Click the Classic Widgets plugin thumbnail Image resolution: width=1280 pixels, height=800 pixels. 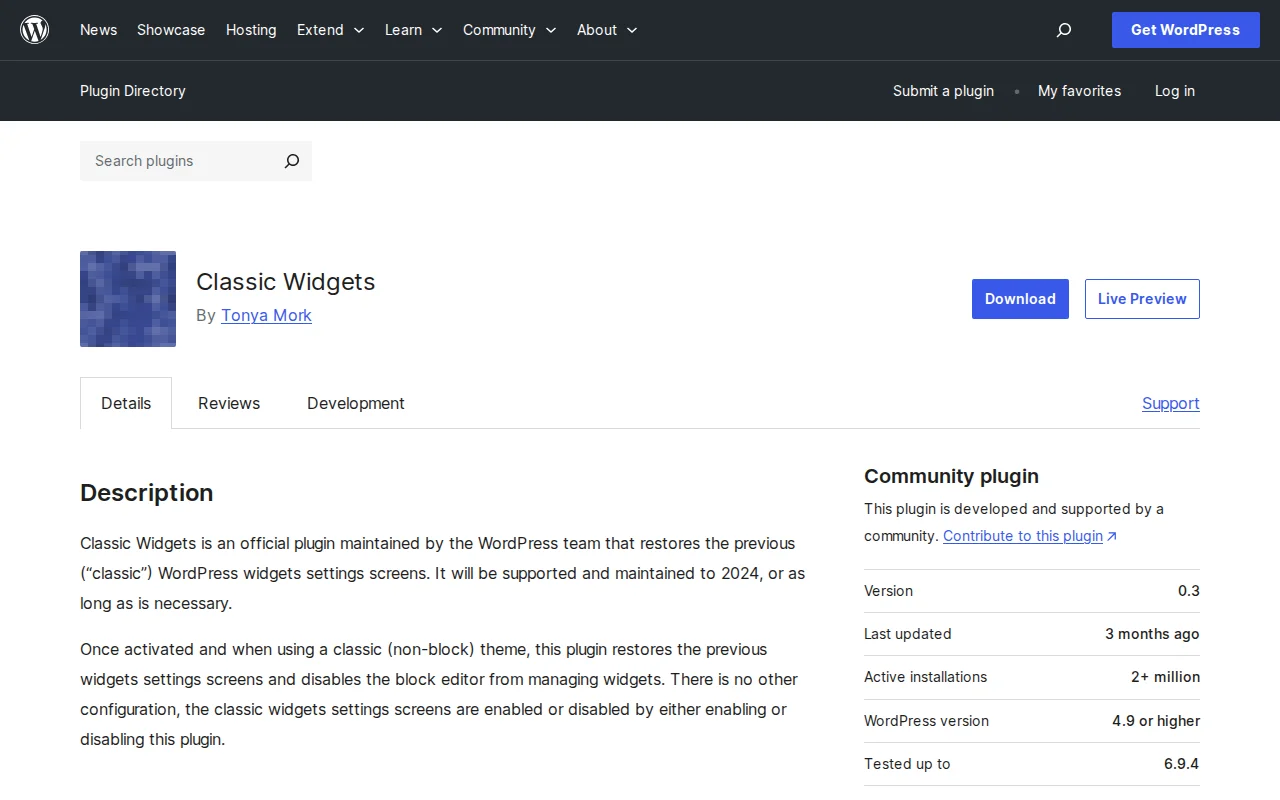pos(127,298)
